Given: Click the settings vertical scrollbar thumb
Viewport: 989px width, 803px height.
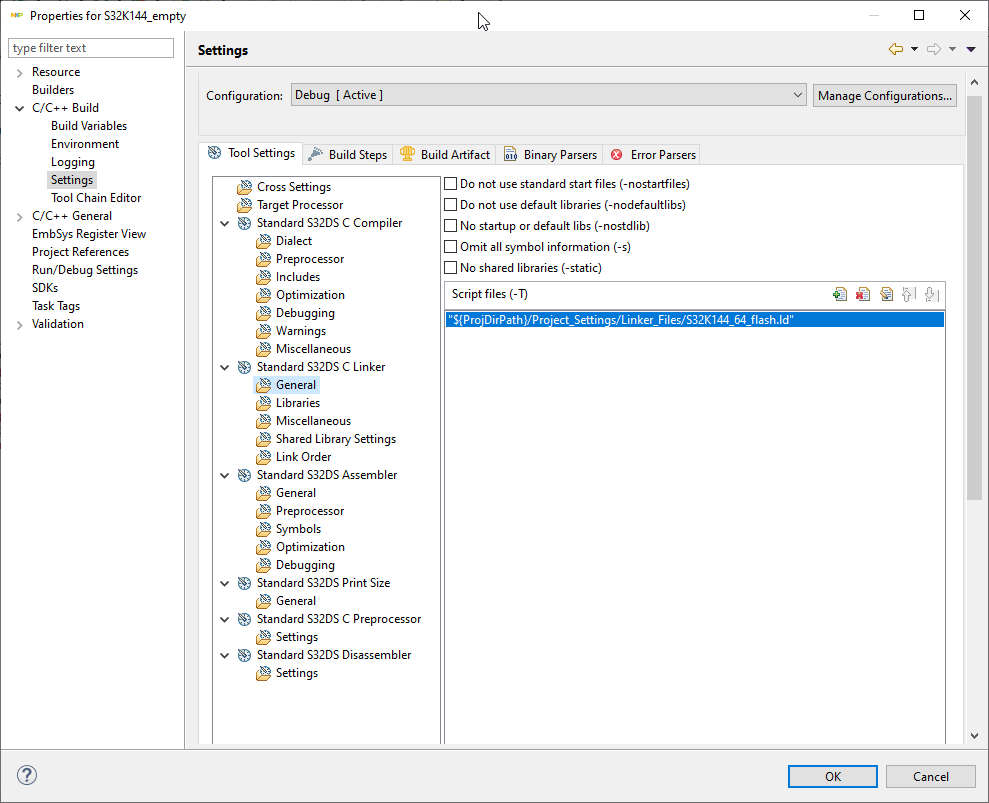Looking at the screenshot, I should pos(974,298).
